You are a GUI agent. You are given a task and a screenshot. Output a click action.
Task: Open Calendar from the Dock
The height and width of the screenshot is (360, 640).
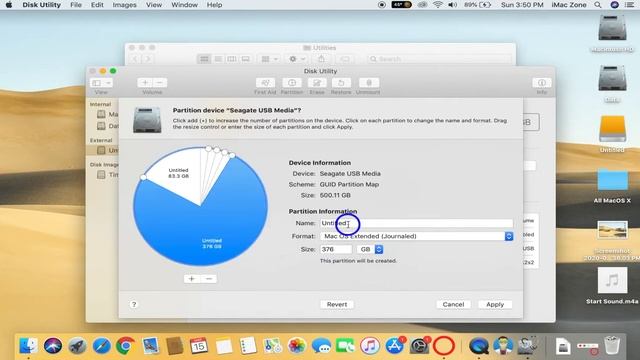tap(199, 346)
